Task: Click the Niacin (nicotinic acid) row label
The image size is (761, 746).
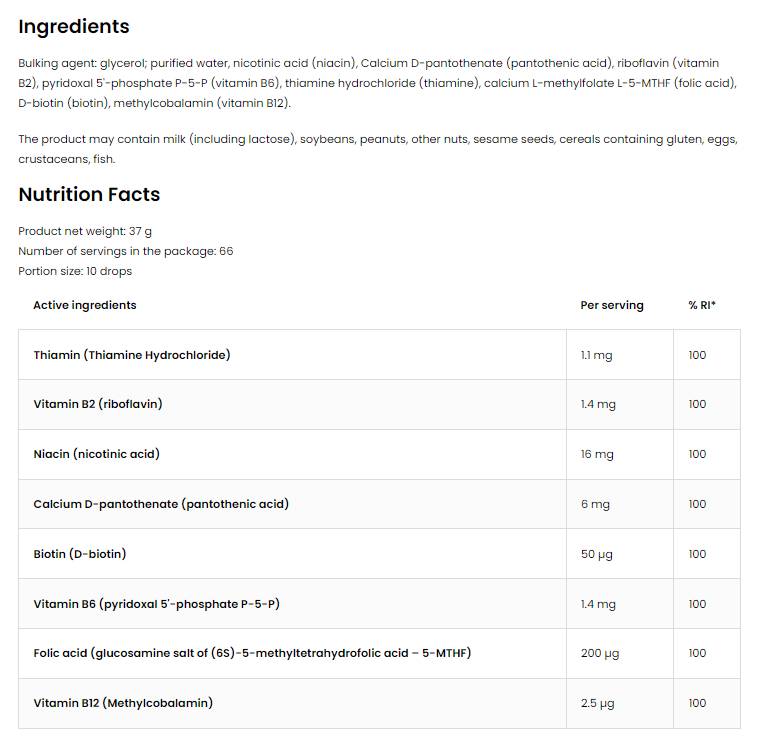Action: point(96,454)
